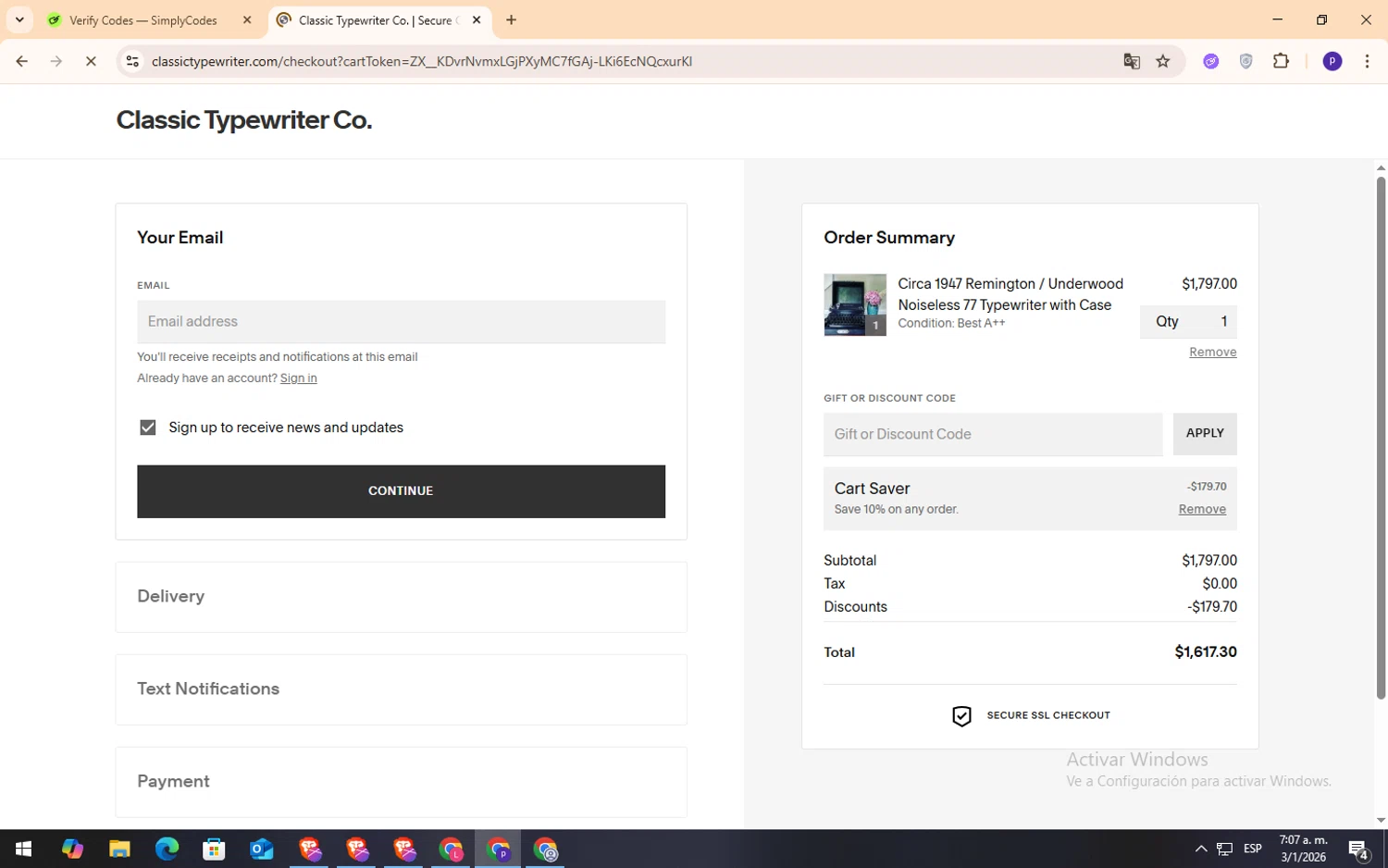Remove the Remington typewriter from order
Viewport: 1388px width, 868px height.
(1212, 352)
